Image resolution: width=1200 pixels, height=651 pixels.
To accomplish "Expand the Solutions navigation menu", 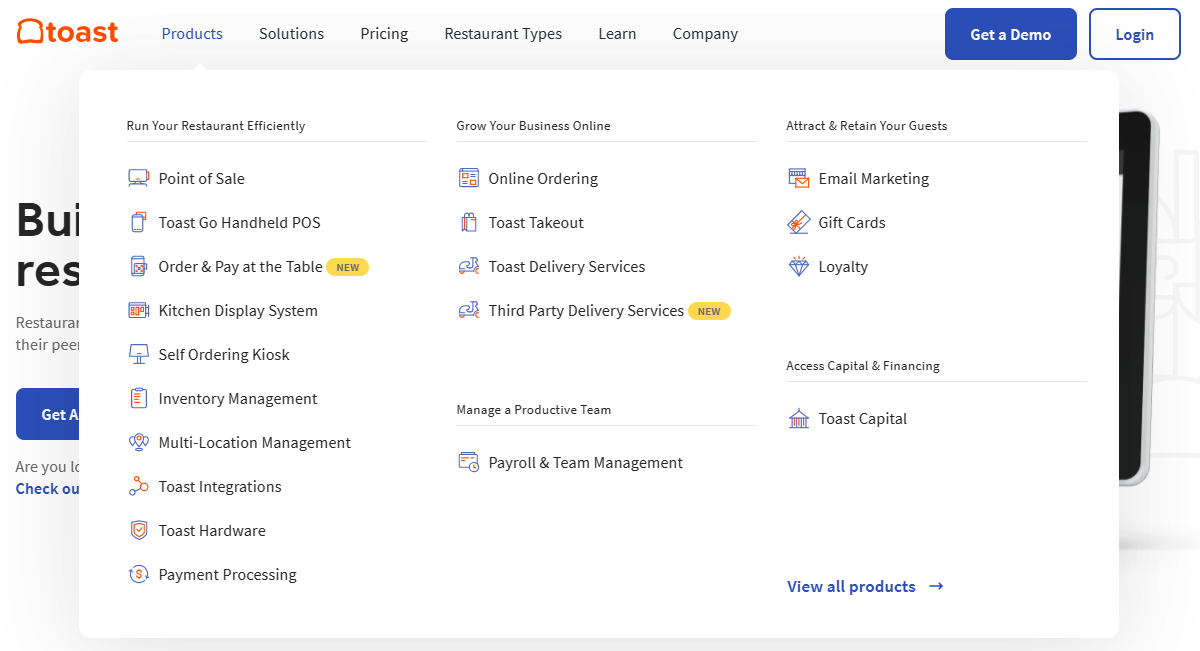I will pos(291,34).
